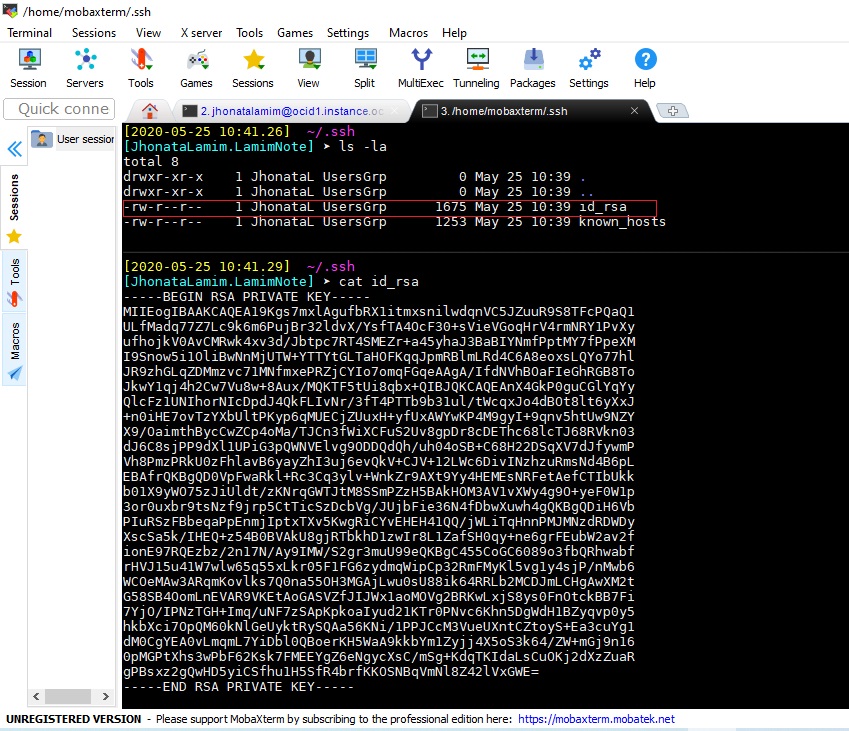The width and height of the screenshot is (849, 731).
Task: Open the Settings menu
Action: click(348, 33)
